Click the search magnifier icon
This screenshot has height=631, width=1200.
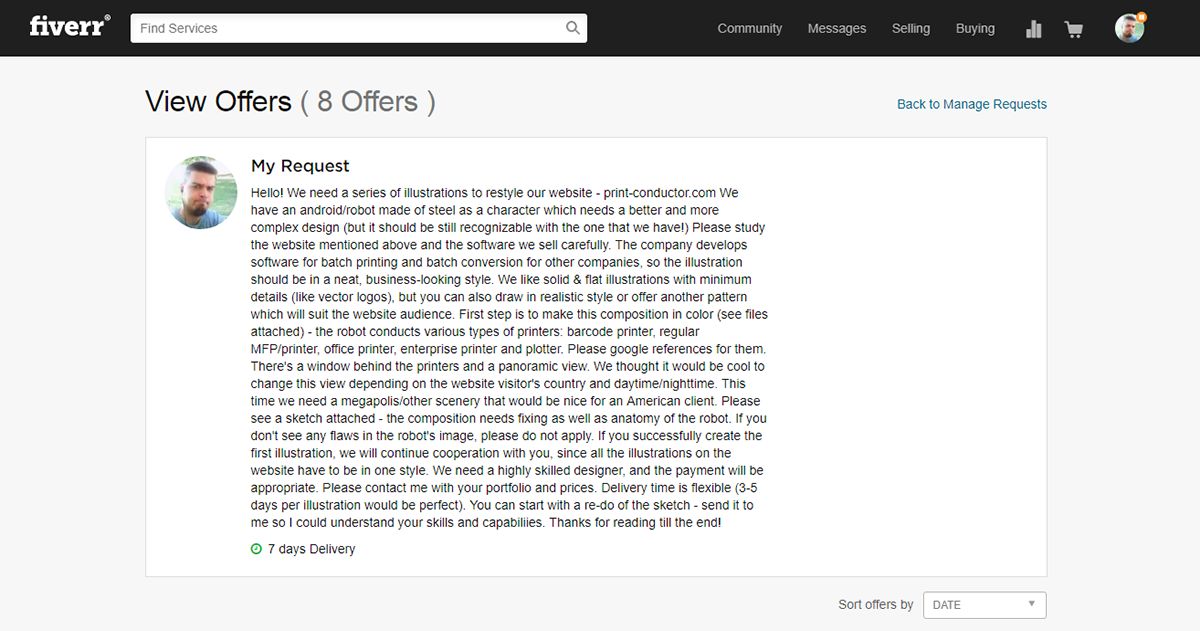(572, 28)
